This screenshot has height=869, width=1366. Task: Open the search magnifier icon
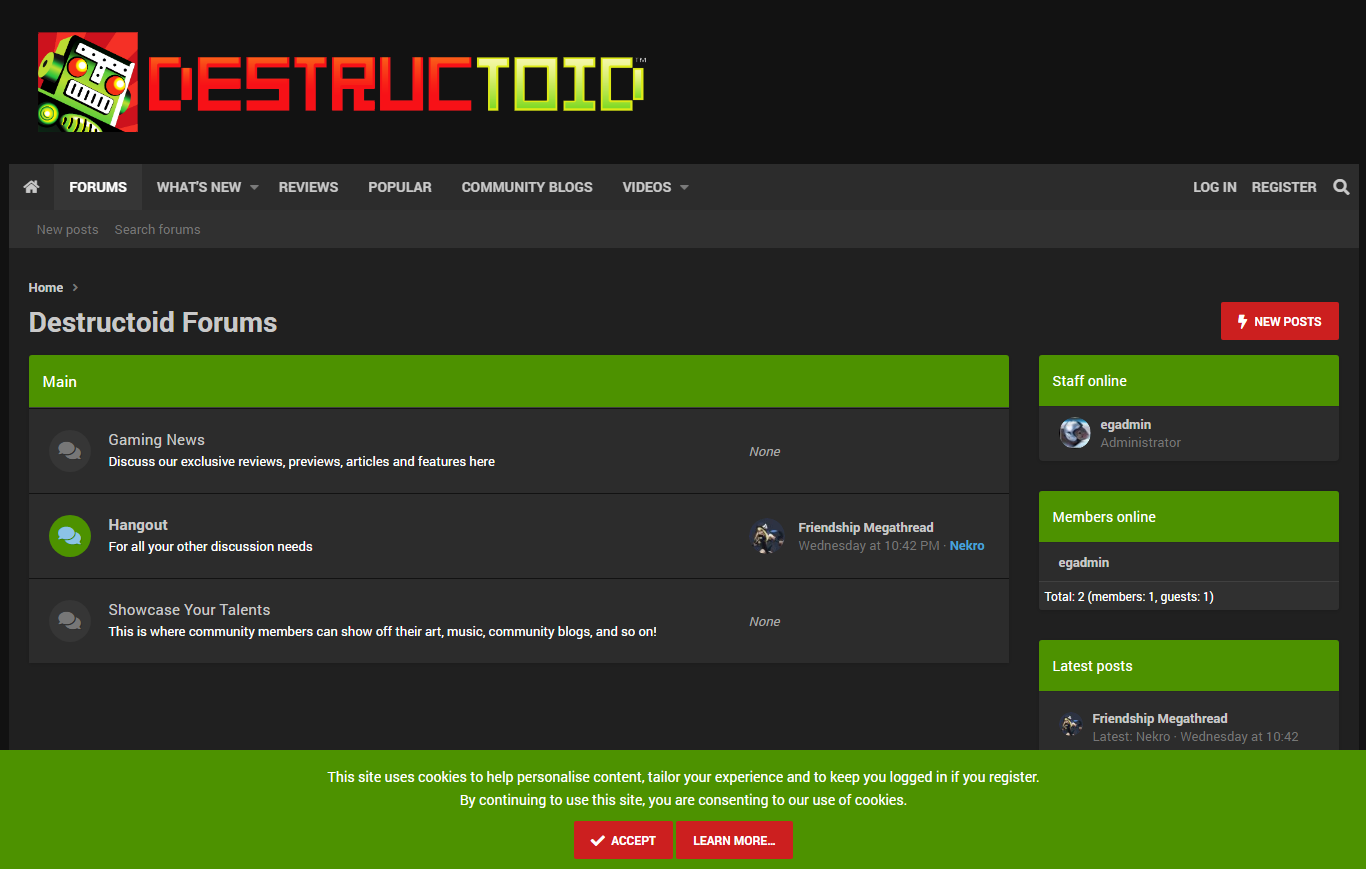tap(1341, 187)
